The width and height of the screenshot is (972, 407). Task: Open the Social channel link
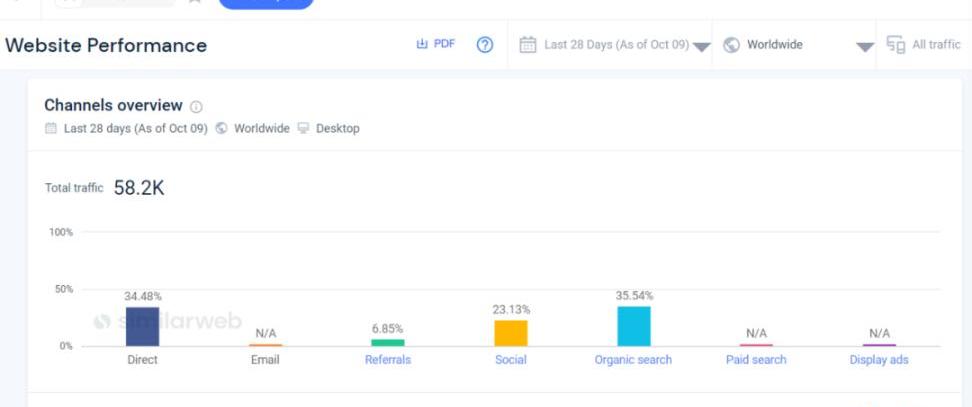[x=510, y=360]
